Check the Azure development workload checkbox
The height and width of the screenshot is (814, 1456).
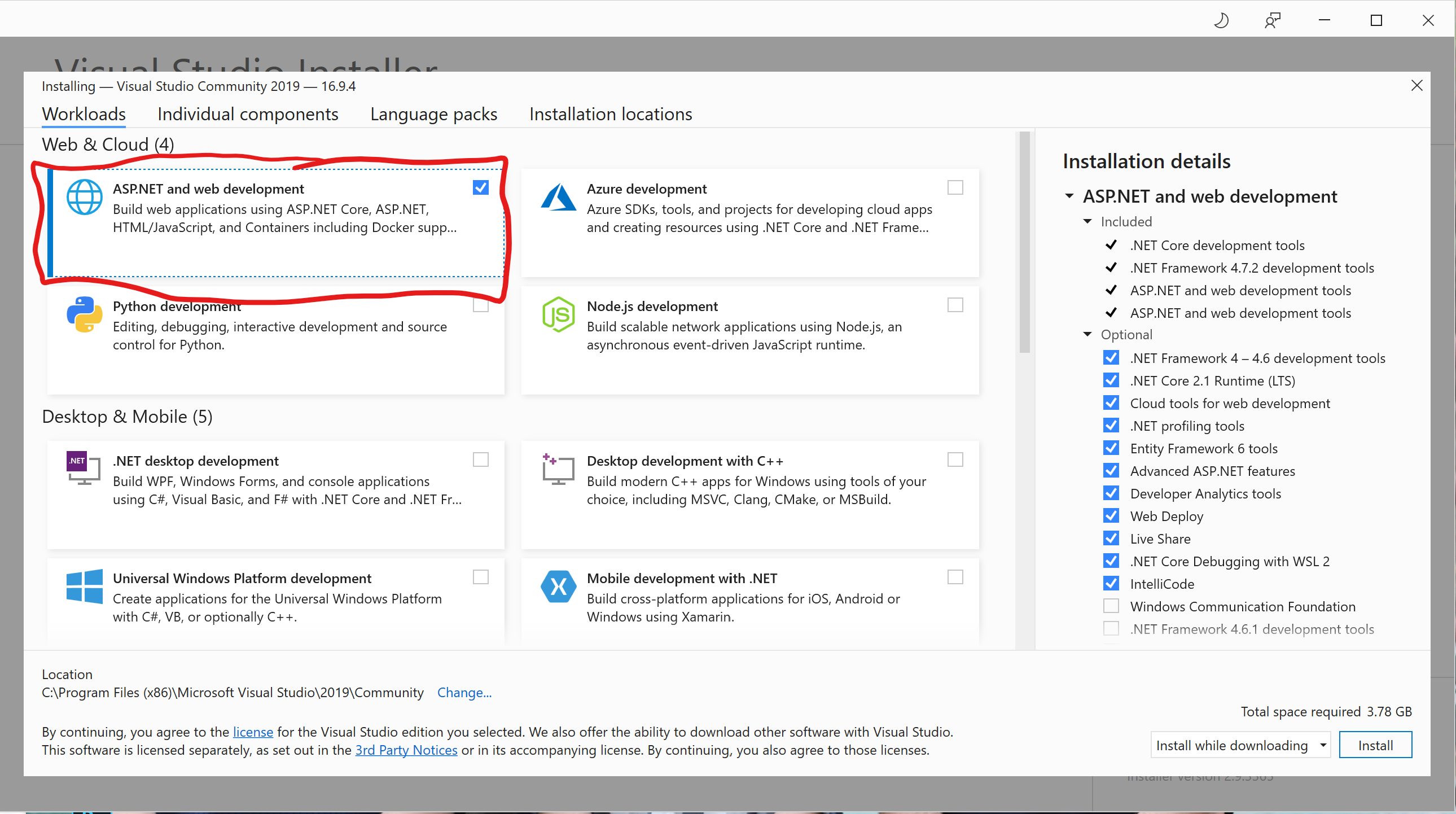coord(955,187)
